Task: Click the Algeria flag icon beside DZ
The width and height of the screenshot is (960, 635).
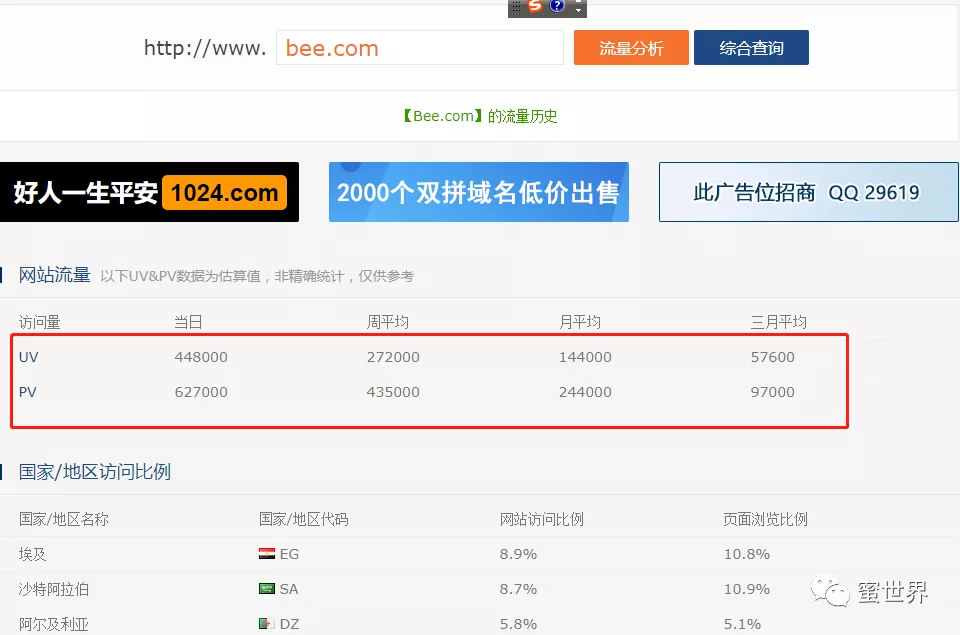Action: [266, 623]
